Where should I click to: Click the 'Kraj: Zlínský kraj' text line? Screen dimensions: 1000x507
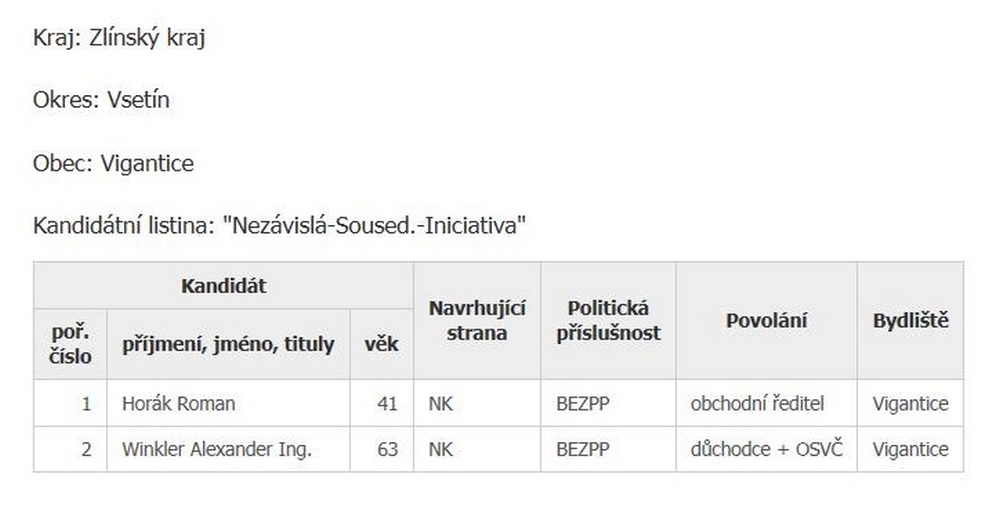point(120,39)
